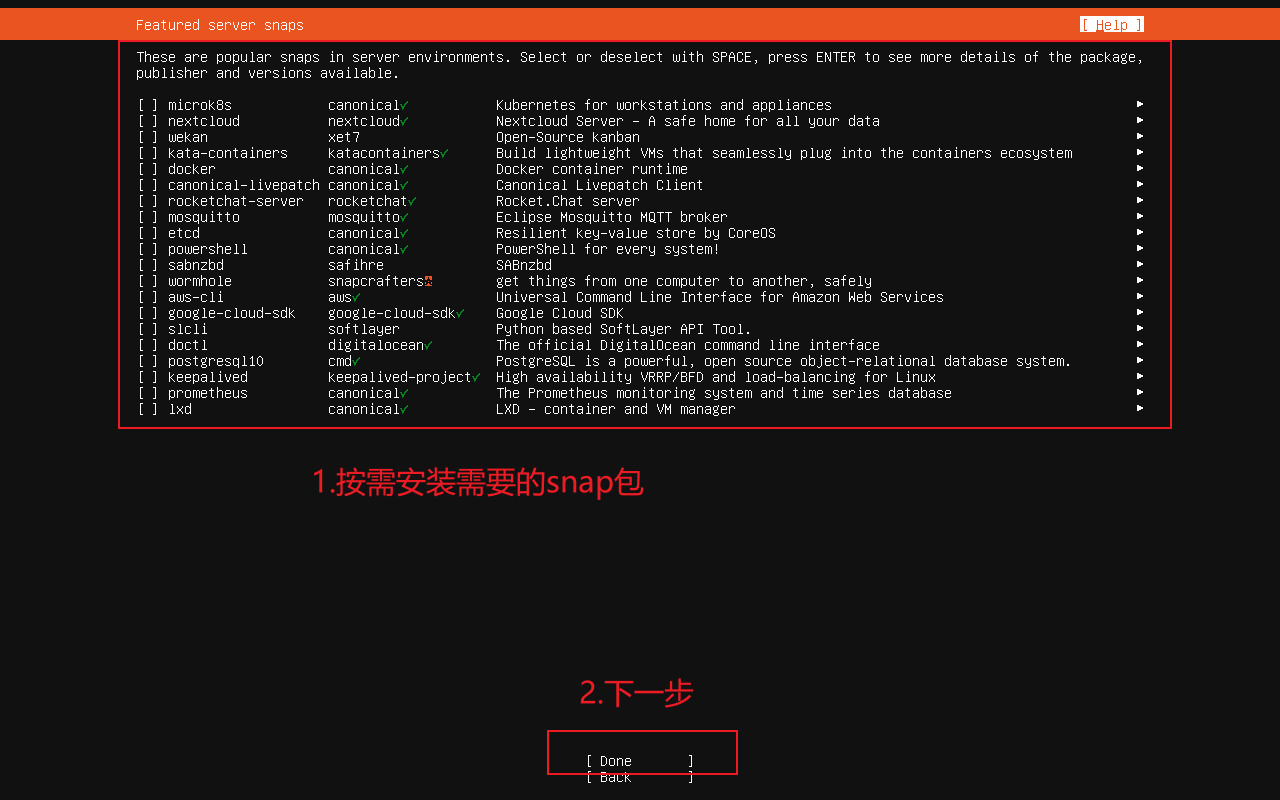This screenshot has height=800, width=1280.
Task: Click the 'Google Cloud SDK' description
Action: click(x=560, y=313)
